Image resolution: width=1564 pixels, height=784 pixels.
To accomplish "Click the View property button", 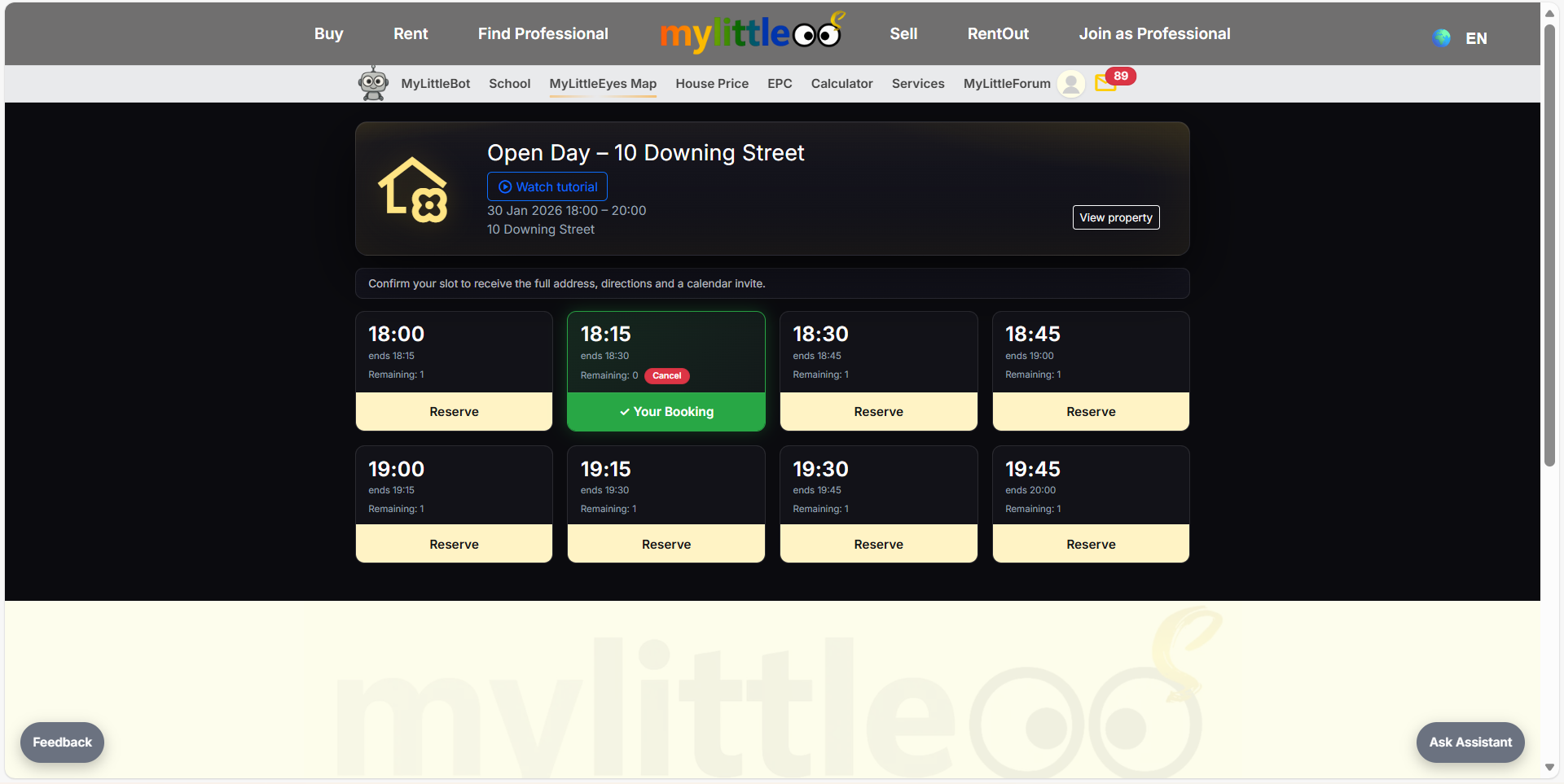I will 1115,217.
